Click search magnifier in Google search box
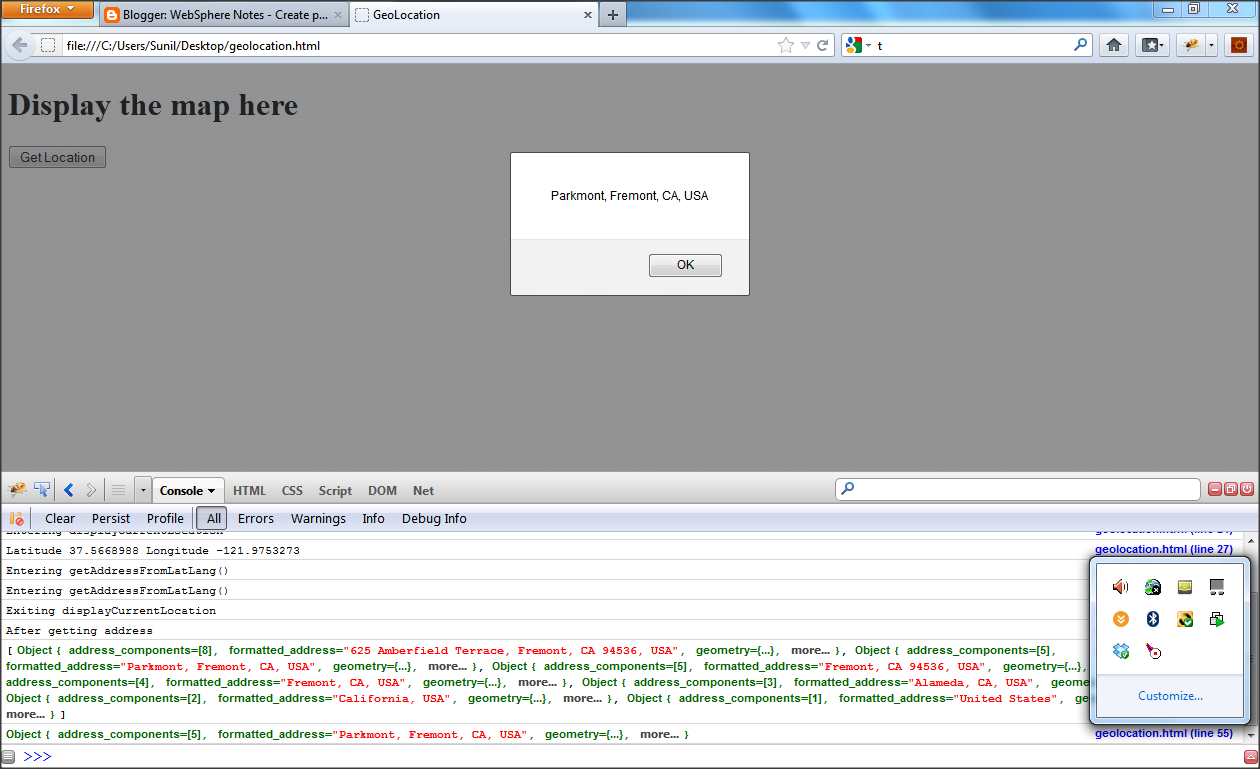 1080,45
